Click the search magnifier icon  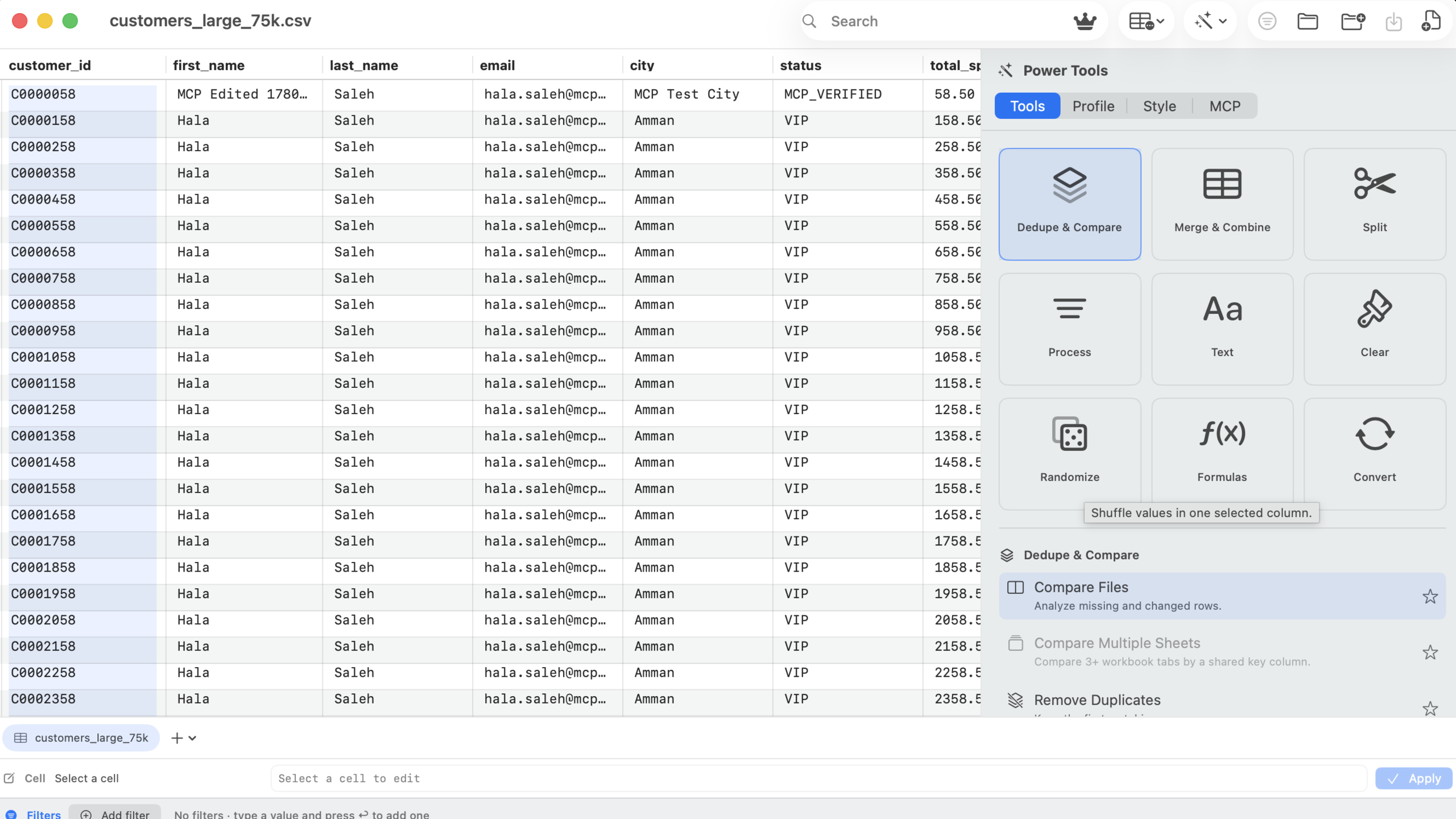pyautogui.click(x=809, y=22)
